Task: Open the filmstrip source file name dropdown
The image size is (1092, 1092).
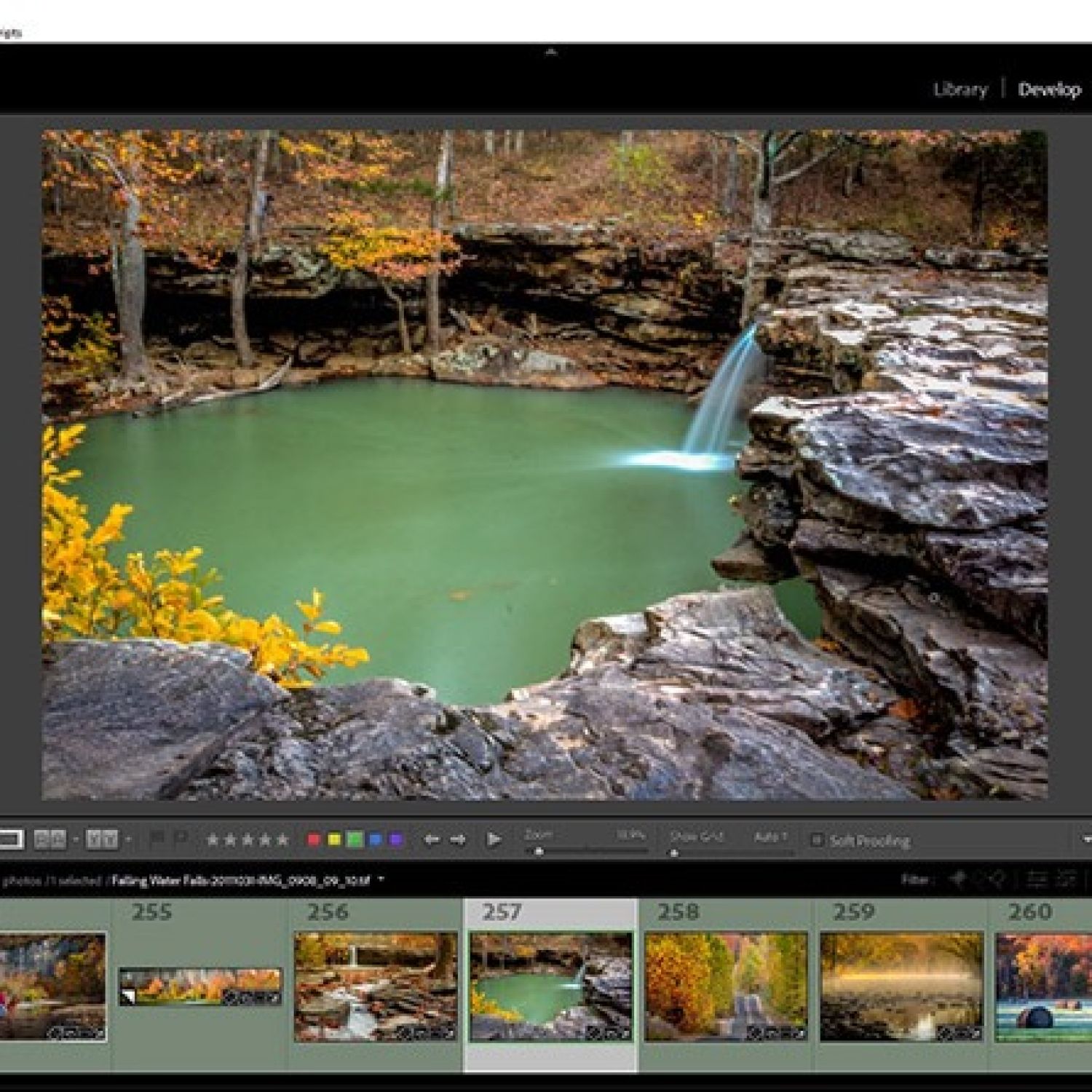Action: click(381, 880)
